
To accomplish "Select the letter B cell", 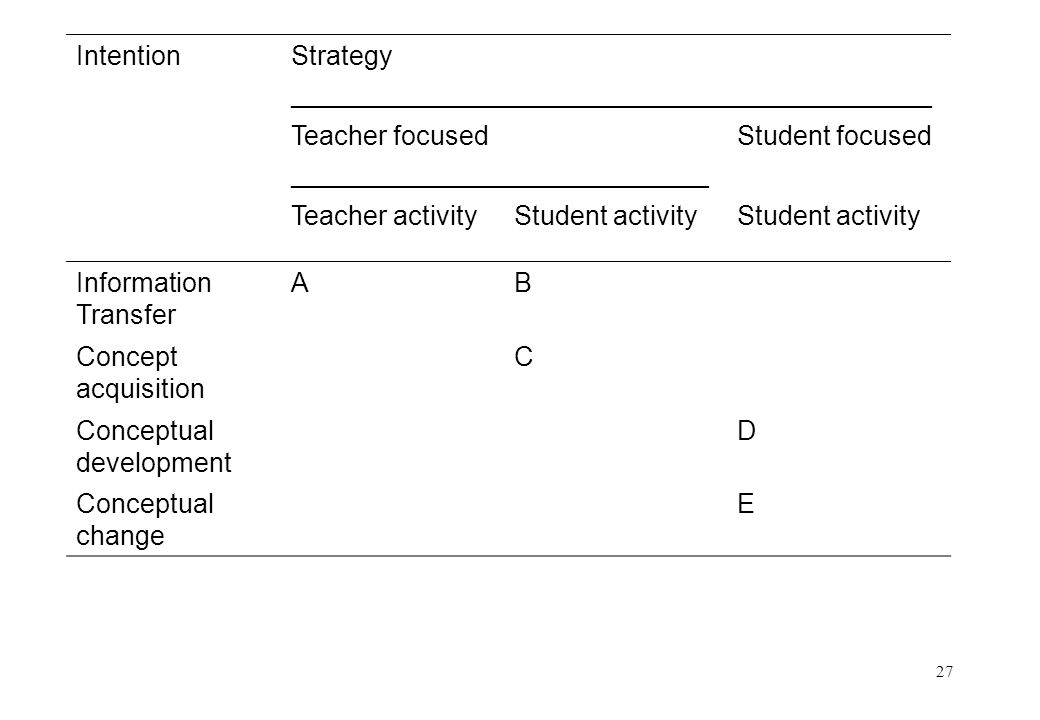I will click(523, 283).
